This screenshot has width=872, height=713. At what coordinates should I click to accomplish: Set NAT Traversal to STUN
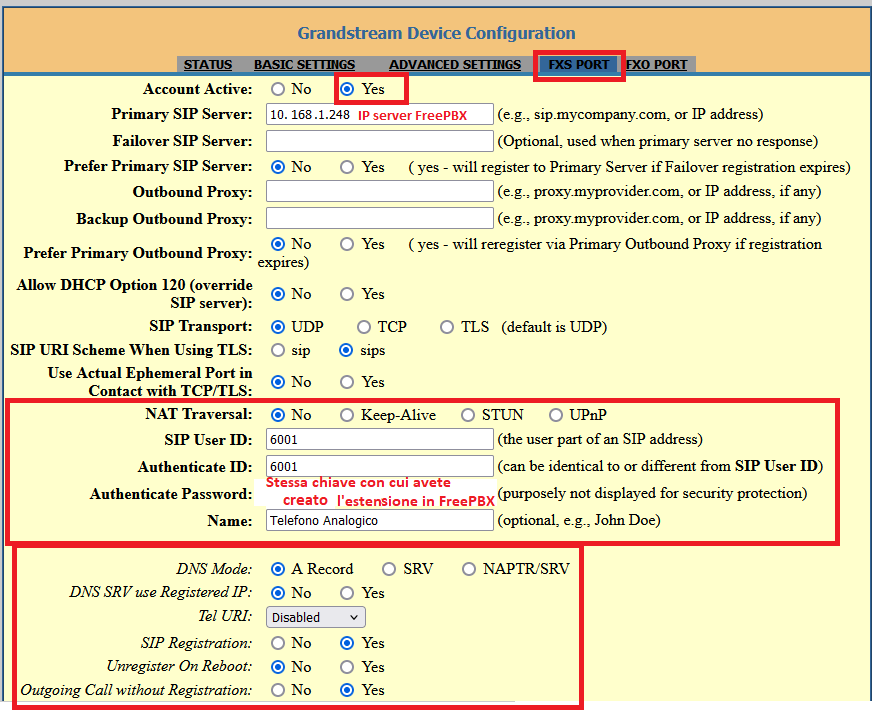468,415
